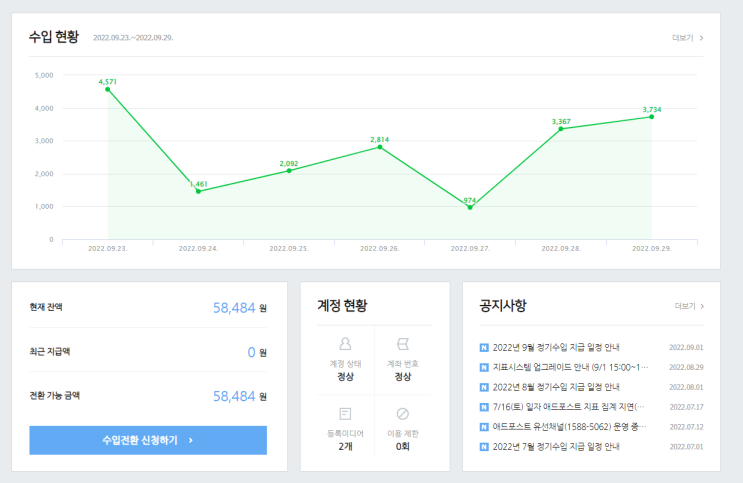
Task: Click the 3,734 data point on chart
Action: point(652,117)
